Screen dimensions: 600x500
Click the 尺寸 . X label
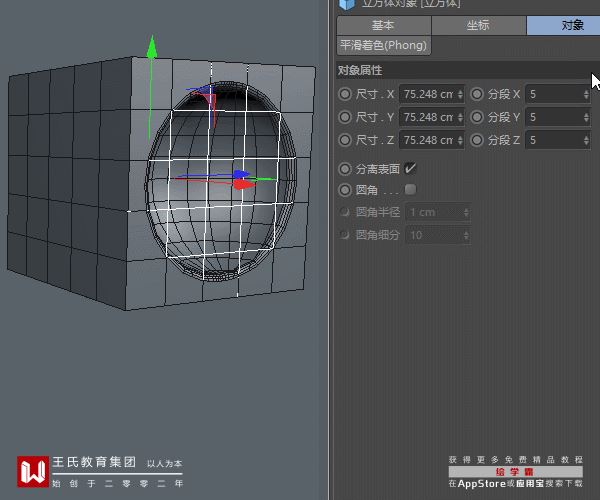point(374,94)
